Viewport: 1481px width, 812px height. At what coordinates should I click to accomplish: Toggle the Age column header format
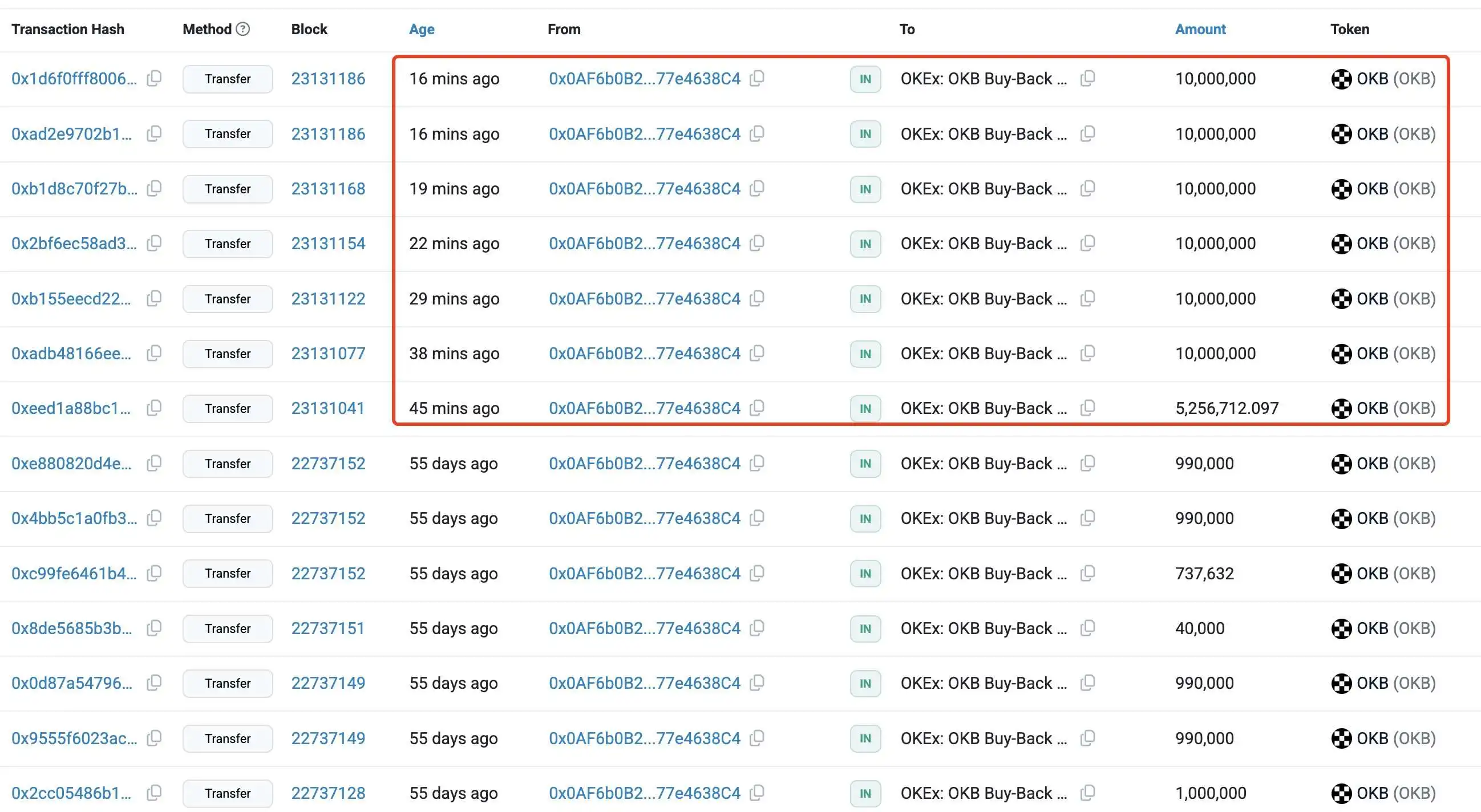pyautogui.click(x=422, y=29)
